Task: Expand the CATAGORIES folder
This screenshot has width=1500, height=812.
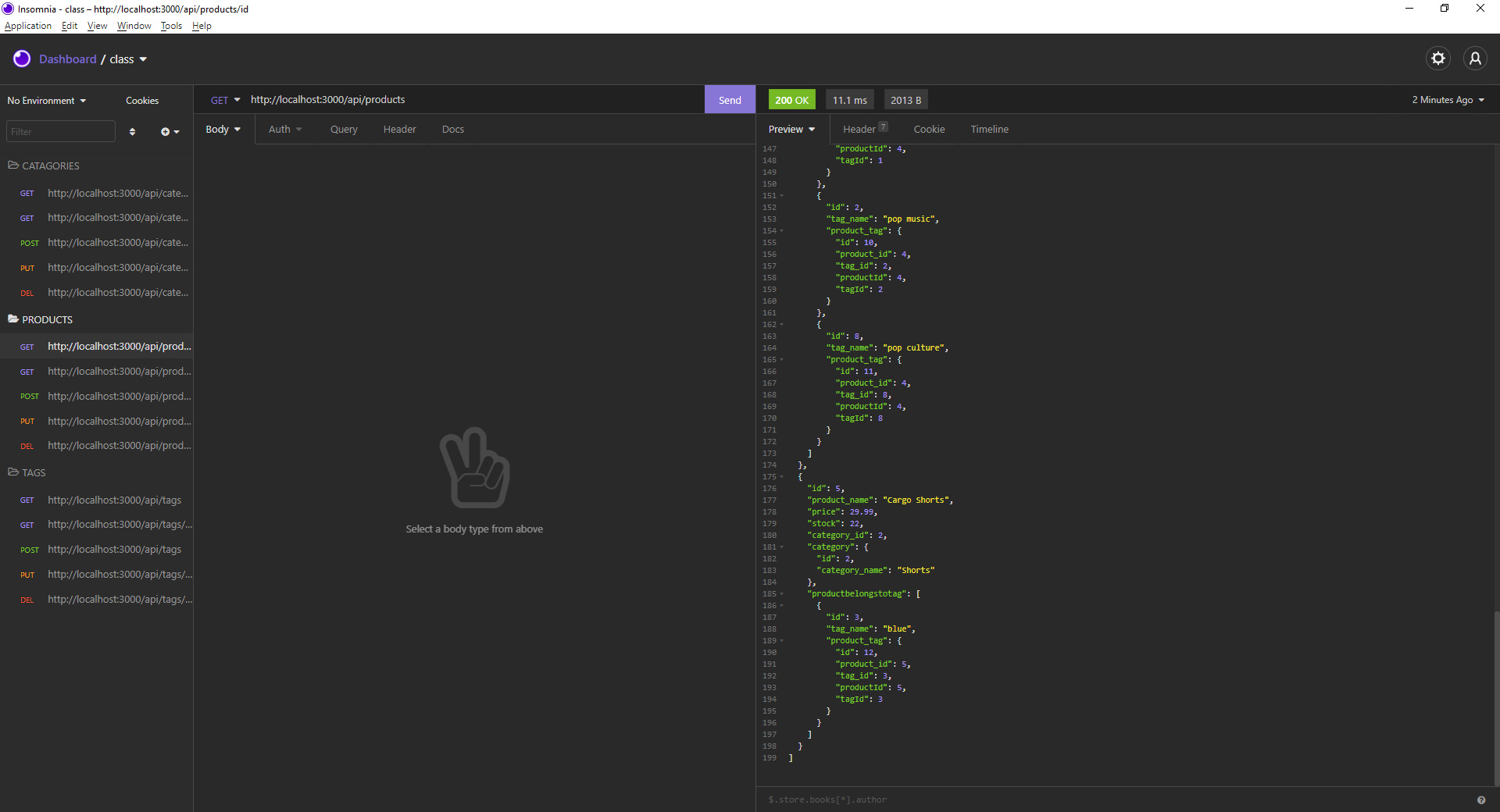Action: click(50, 166)
